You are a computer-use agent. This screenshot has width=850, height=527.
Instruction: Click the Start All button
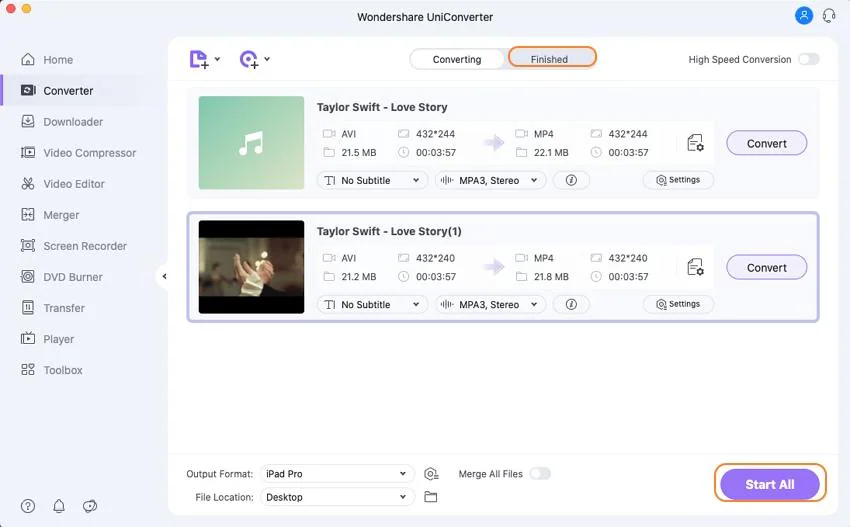point(770,484)
